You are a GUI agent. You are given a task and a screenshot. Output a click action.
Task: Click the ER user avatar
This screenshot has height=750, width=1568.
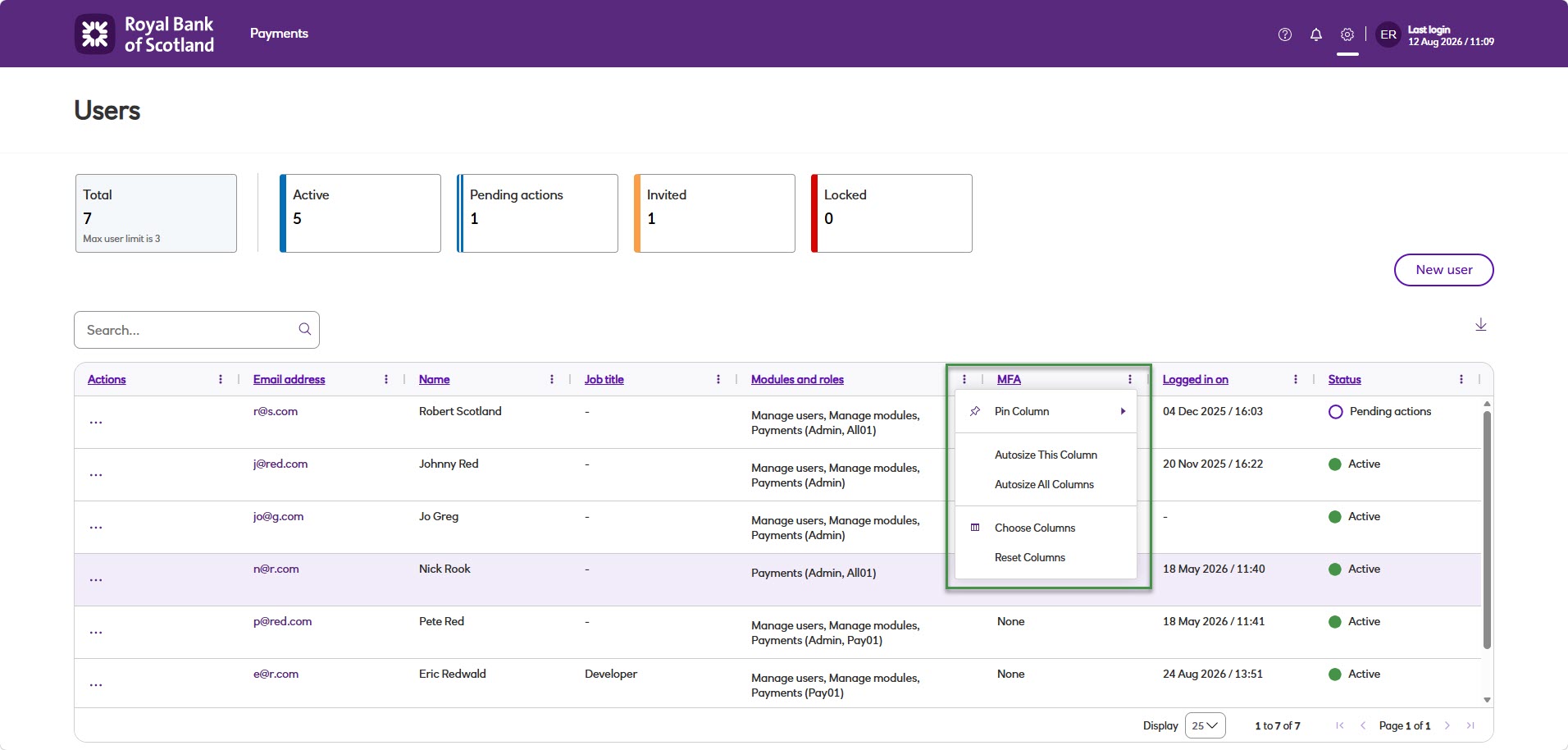pos(1388,34)
